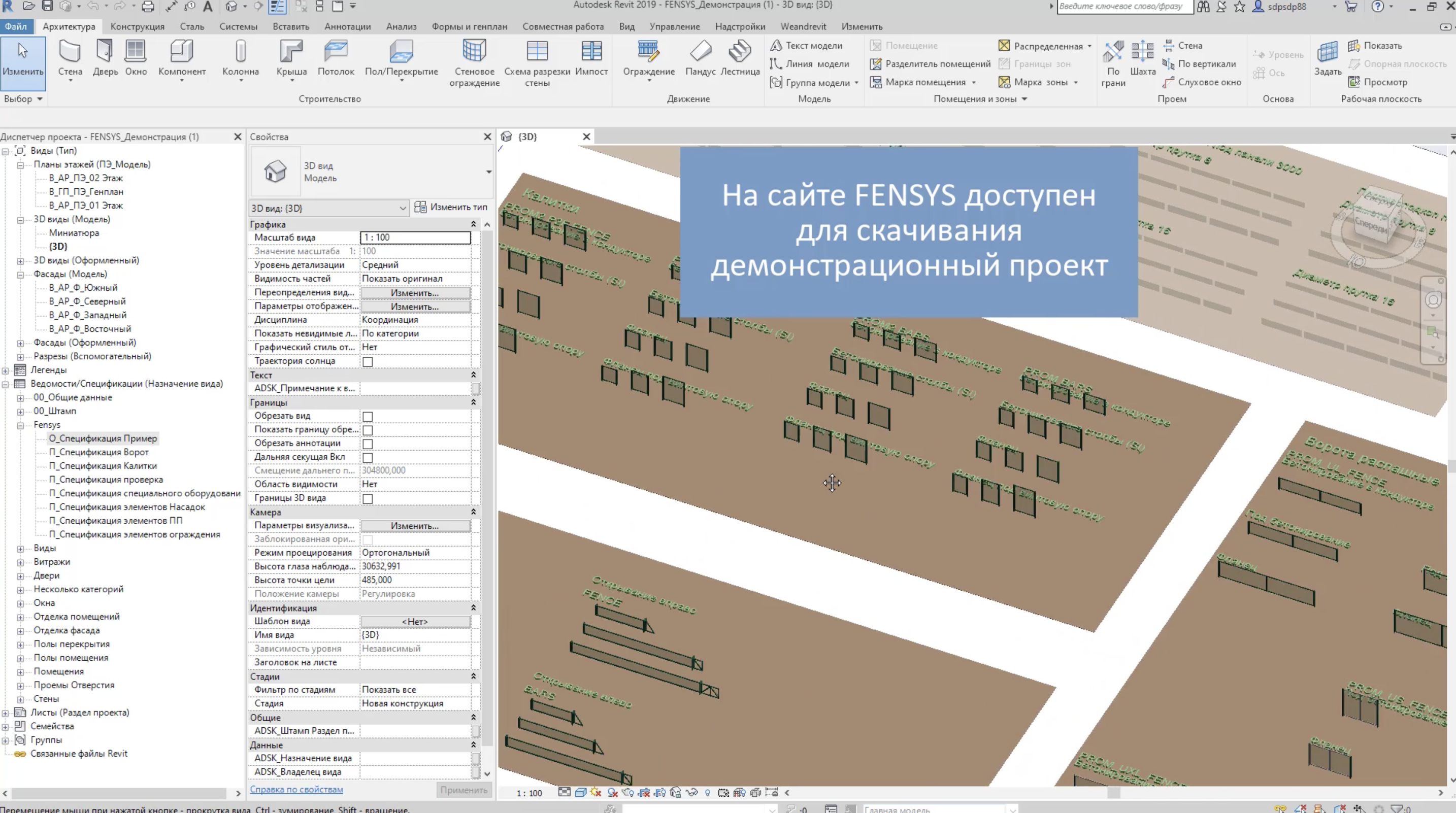
Task: Toggle Annotation crop (Обрезать аннотации) checkbox
Action: [x=368, y=444]
